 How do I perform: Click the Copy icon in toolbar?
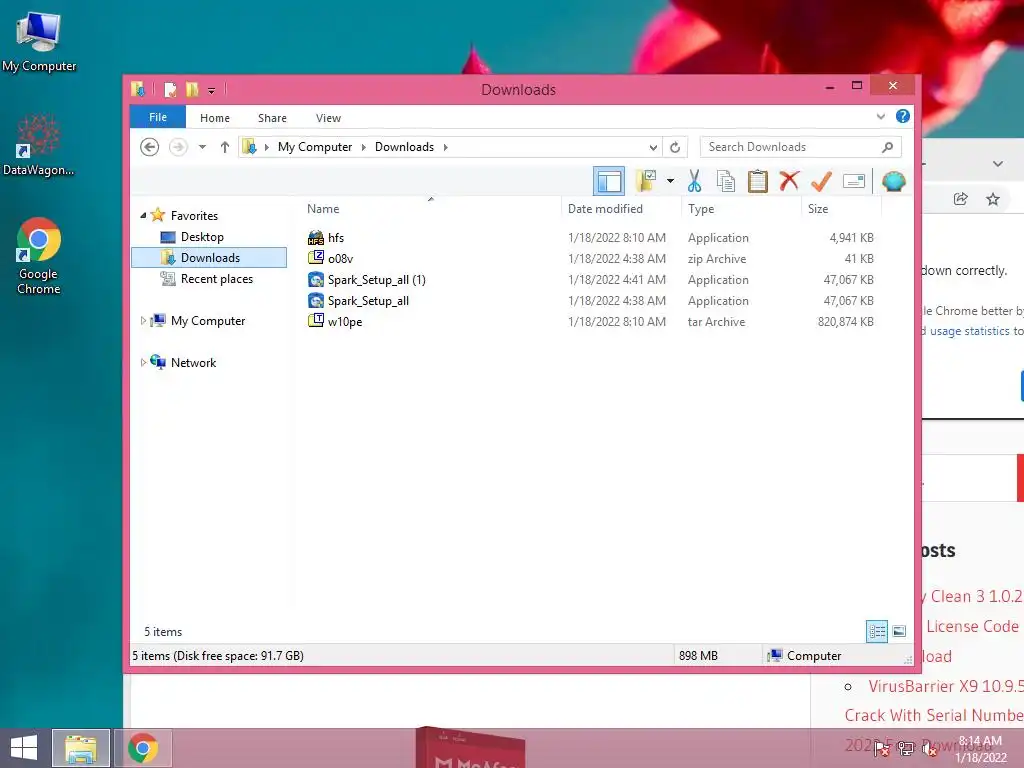(726, 181)
